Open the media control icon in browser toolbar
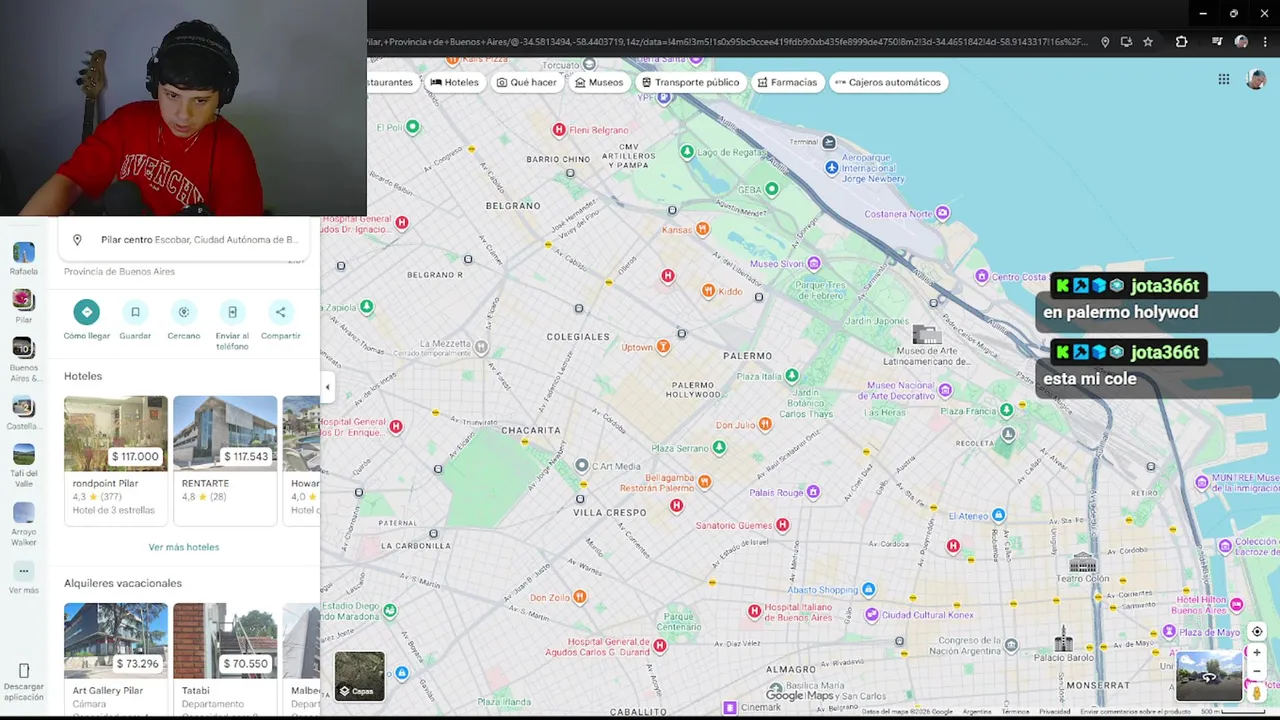The height and width of the screenshot is (720, 1280). (x=1217, y=42)
